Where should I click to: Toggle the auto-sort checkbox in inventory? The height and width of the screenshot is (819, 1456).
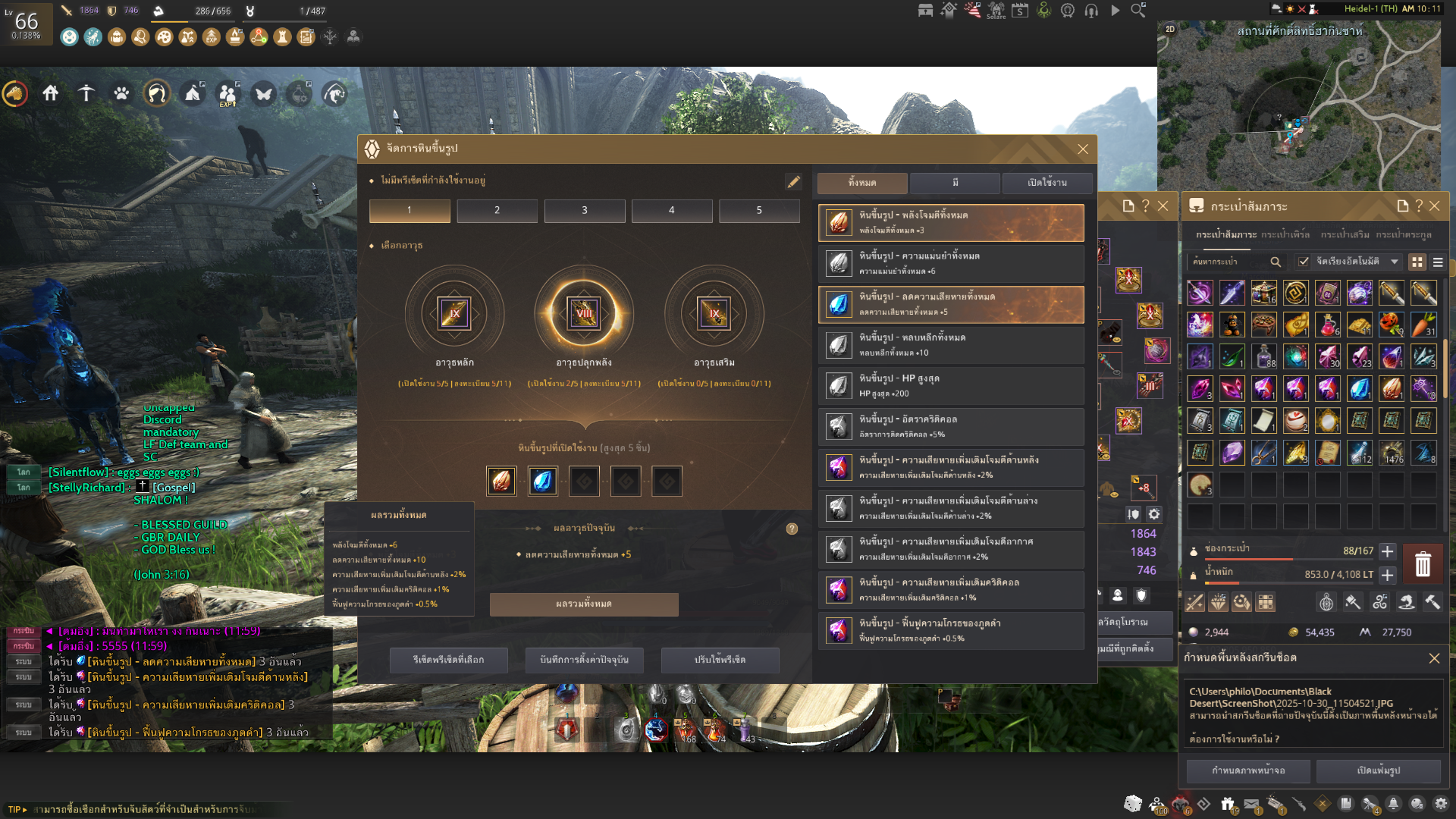1303,262
